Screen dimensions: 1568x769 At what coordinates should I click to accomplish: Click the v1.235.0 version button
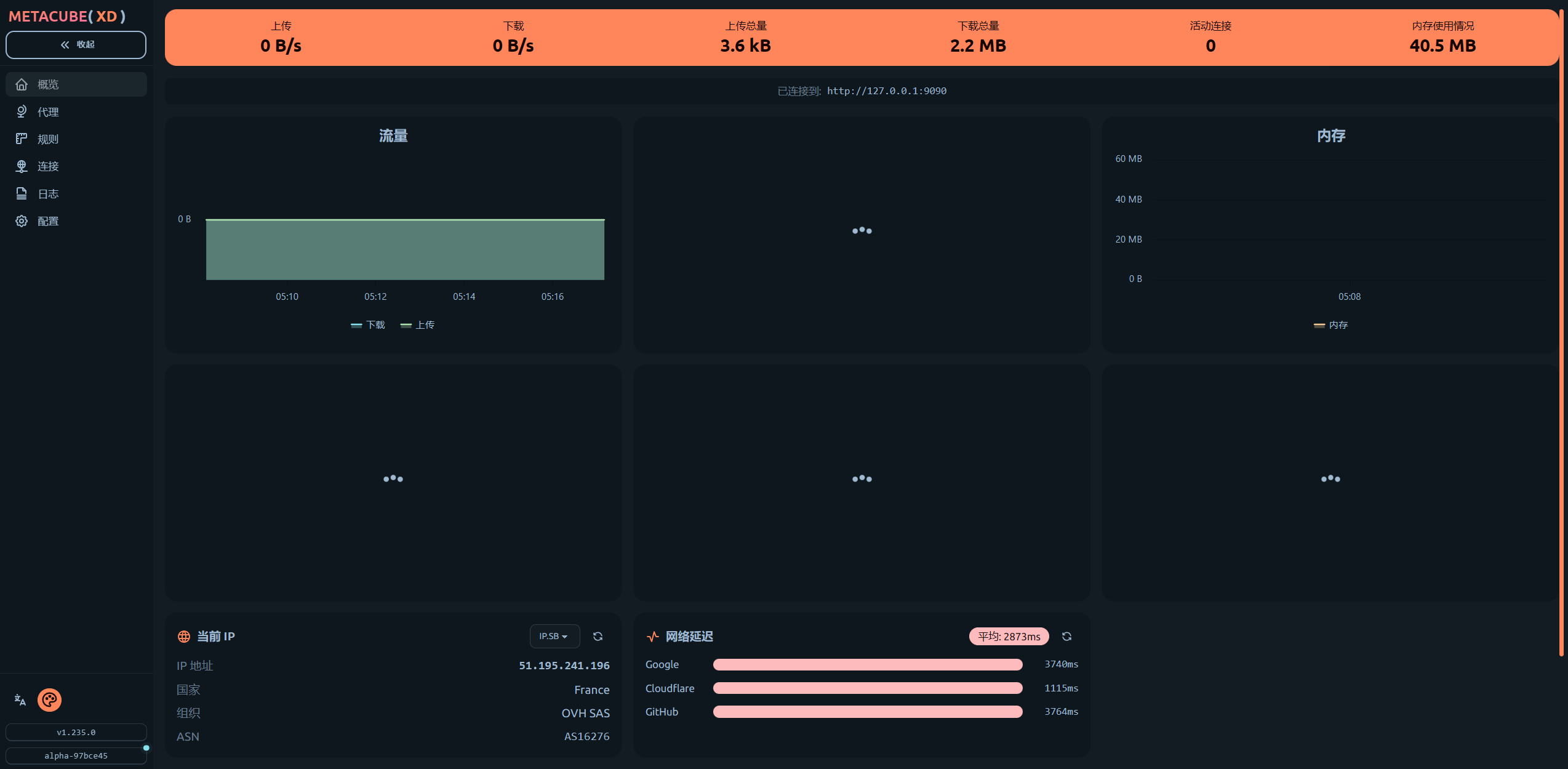point(76,732)
